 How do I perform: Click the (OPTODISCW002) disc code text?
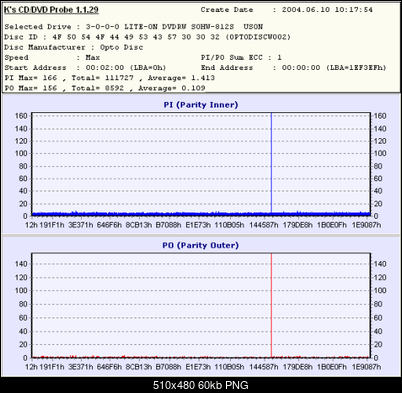(x=258, y=37)
